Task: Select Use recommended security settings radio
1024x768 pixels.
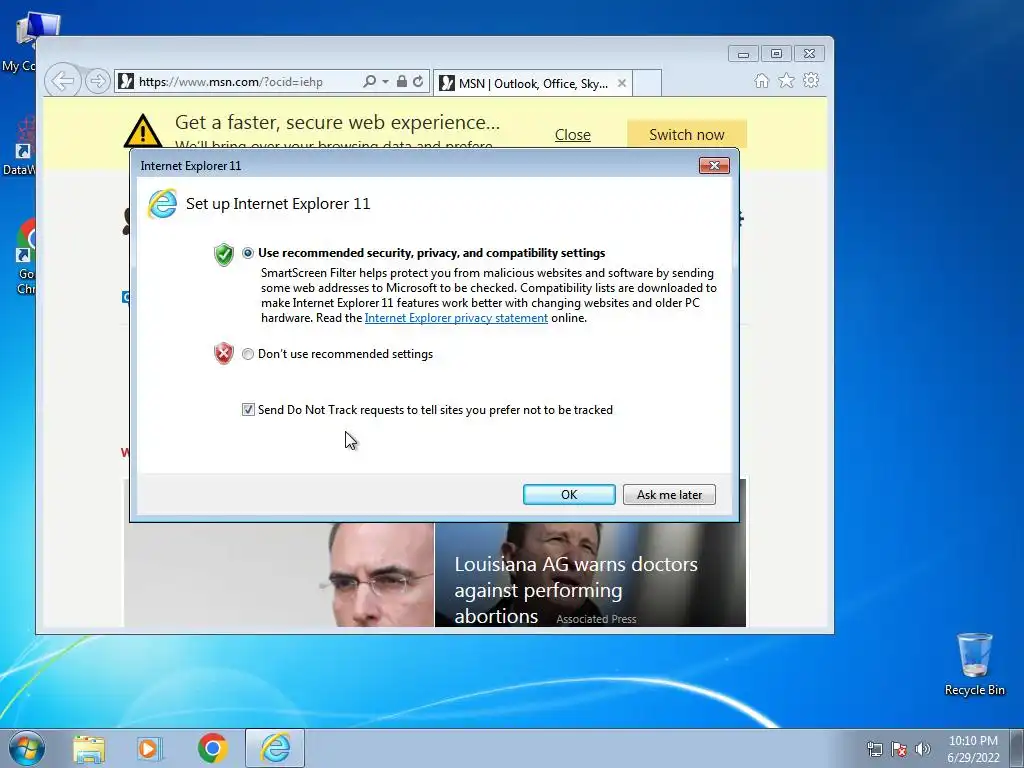Action: pyautogui.click(x=248, y=253)
